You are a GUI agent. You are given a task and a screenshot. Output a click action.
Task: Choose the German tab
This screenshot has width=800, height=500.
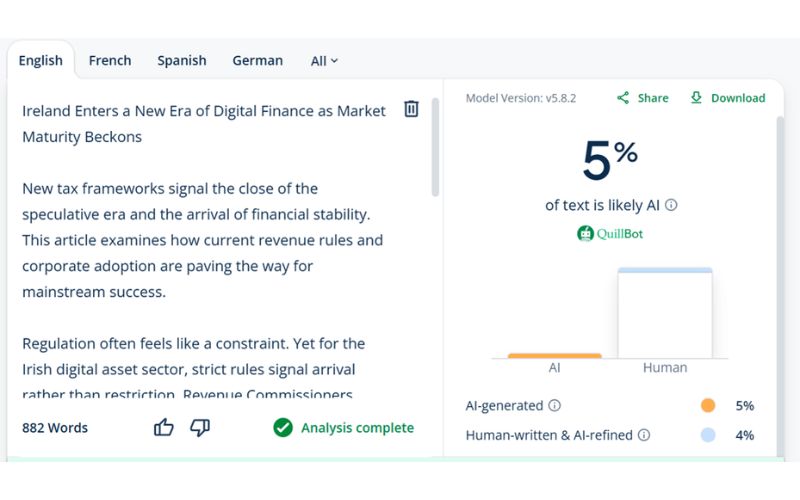pyautogui.click(x=258, y=60)
